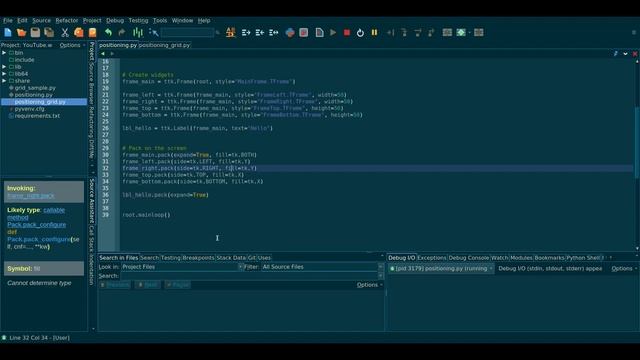Switch to the Git tab
This screenshot has width=640, height=360.
(252, 258)
